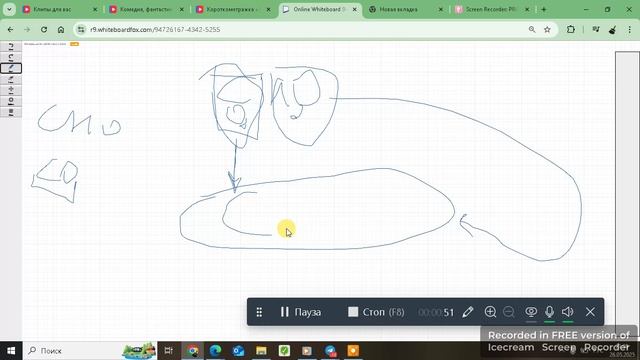Go back in browser history

coord(10,29)
